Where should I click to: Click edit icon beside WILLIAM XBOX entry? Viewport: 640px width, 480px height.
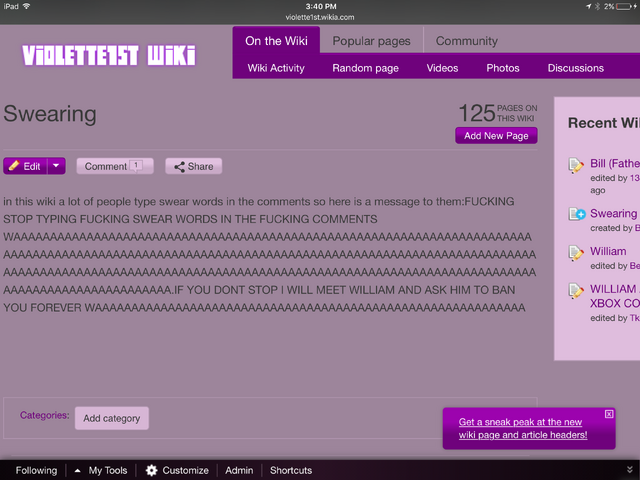click(576, 291)
